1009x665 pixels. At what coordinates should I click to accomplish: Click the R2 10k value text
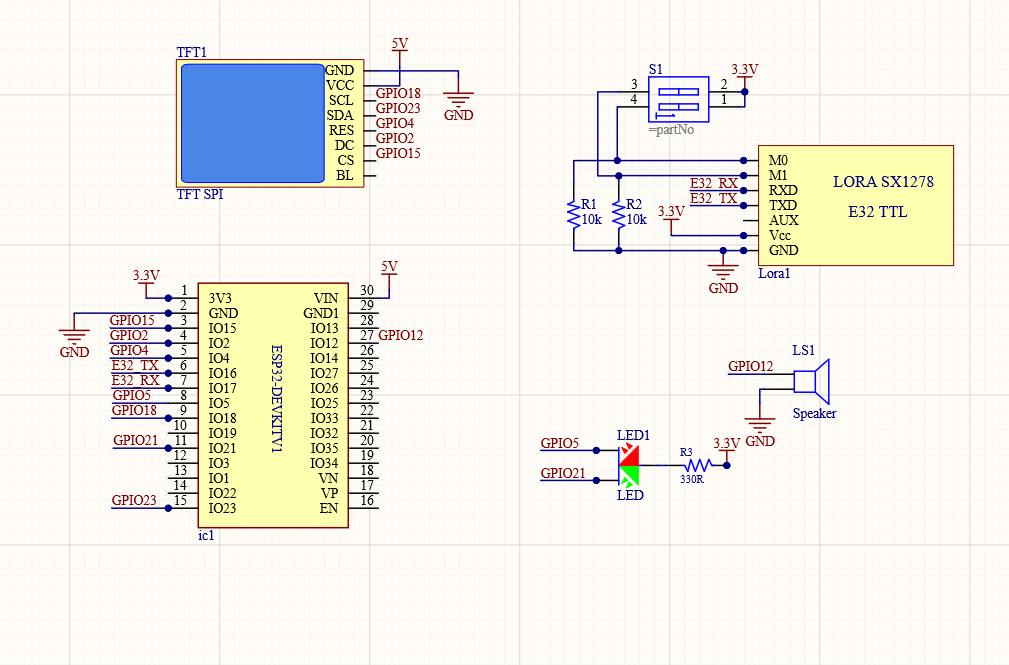click(x=636, y=220)
